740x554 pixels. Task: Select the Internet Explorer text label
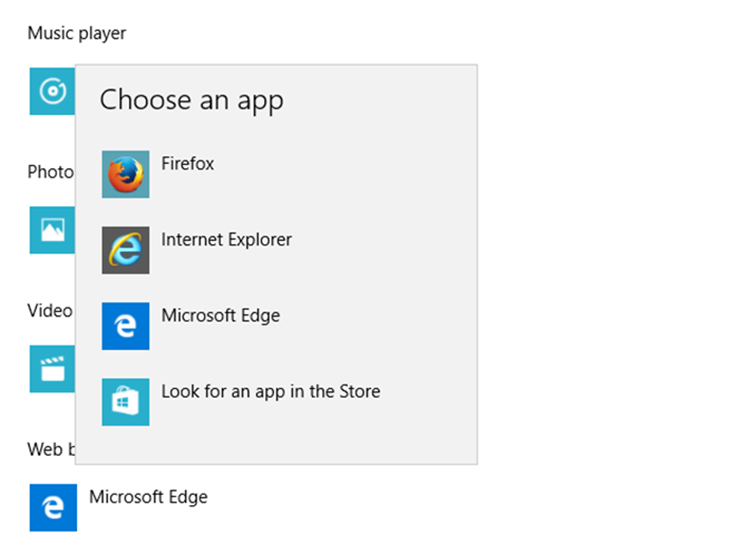pyautogui.click(x=226, y=240)
